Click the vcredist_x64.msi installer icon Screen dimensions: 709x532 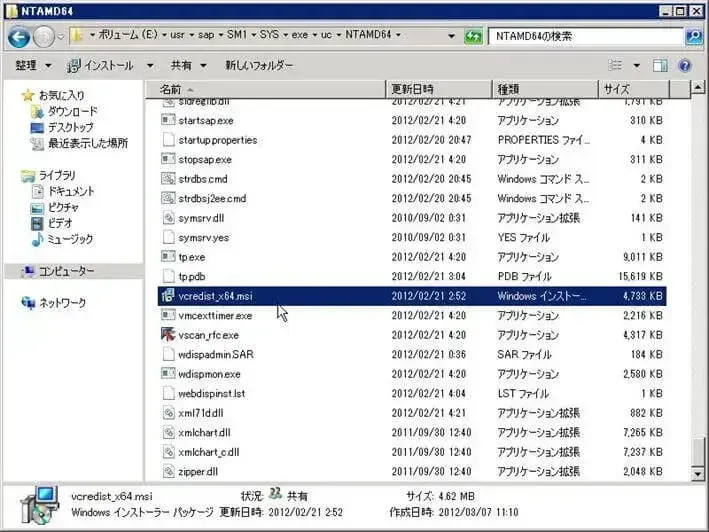click(x=168, y=296)
